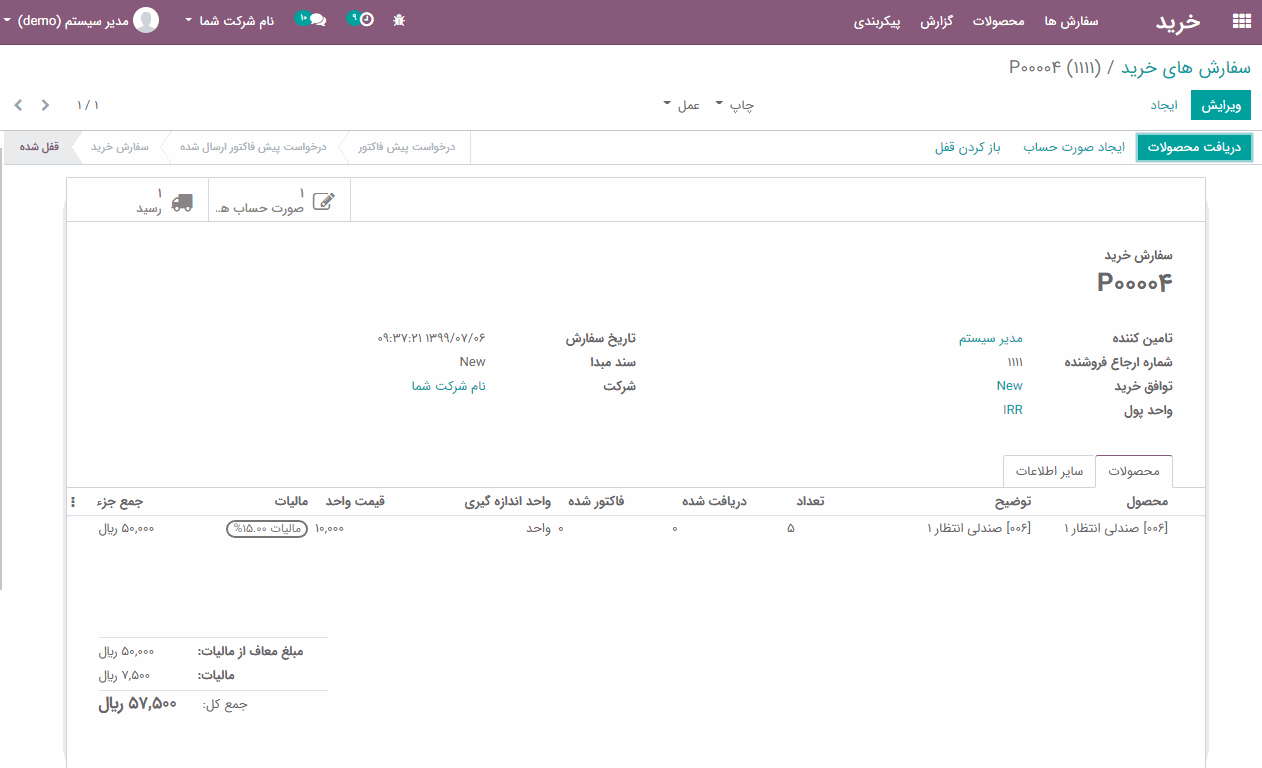Select status stage درخواست پیش فاکتور ارسال شده
Image resolution: width=1262 pixels, height=768 pixels.
click(254, 147)
